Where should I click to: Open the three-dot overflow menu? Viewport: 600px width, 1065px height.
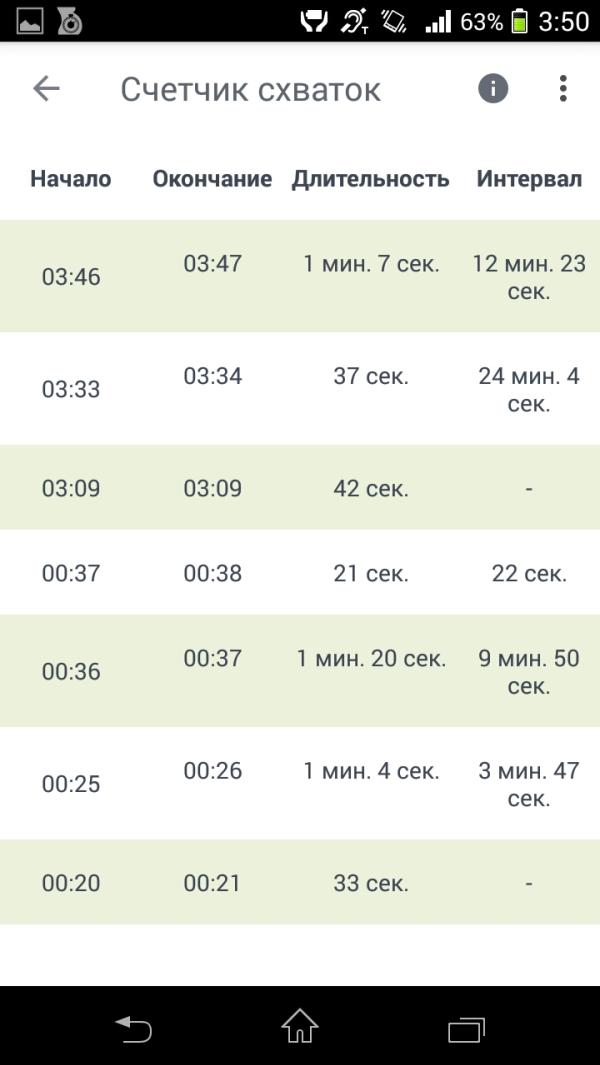[x=563, y=88]
